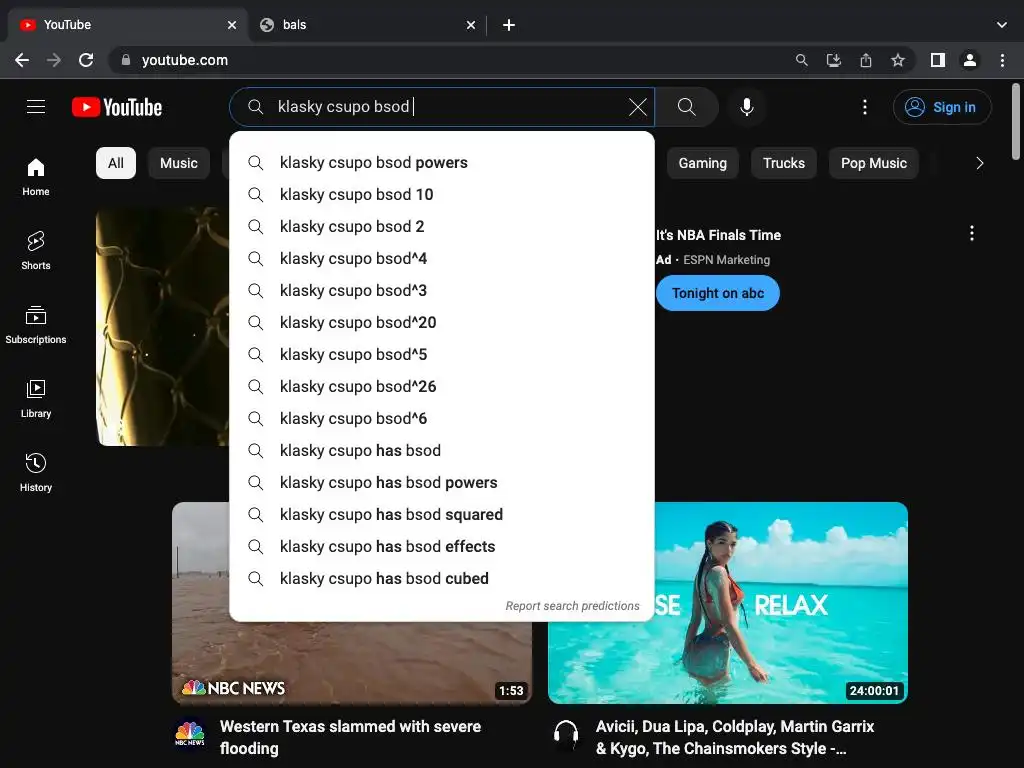The image size is (1024, 768).
Task: Click the youtube.com address bar
Action: (451, 60)
